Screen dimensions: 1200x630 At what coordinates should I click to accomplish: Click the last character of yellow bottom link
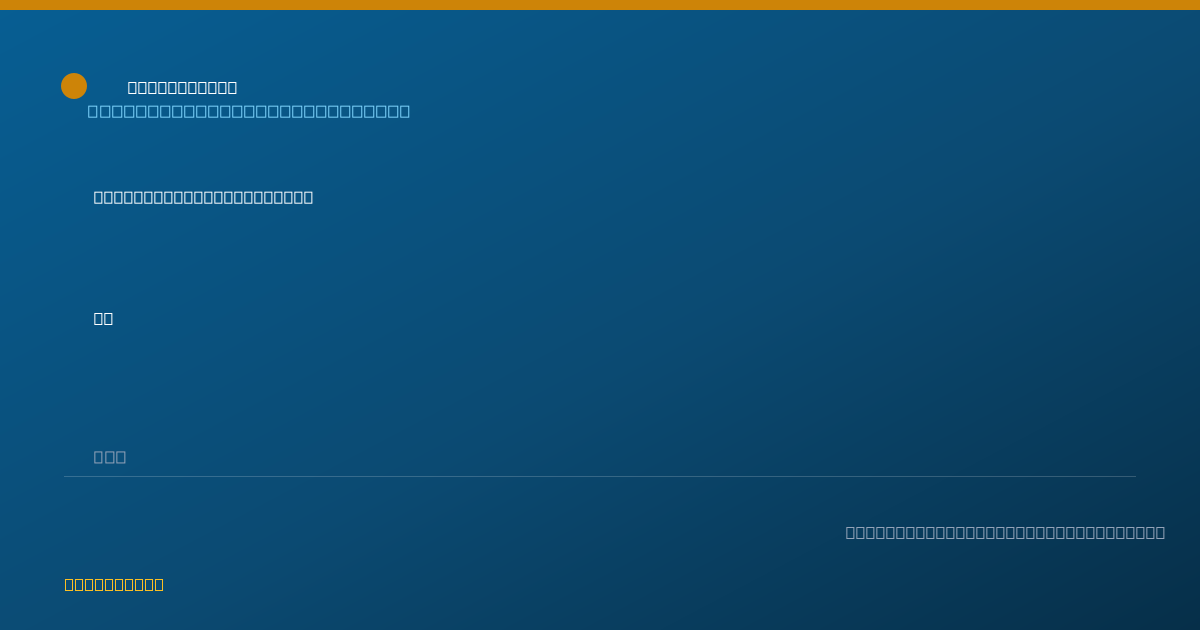pyautogui.click(x=158, y=584)
